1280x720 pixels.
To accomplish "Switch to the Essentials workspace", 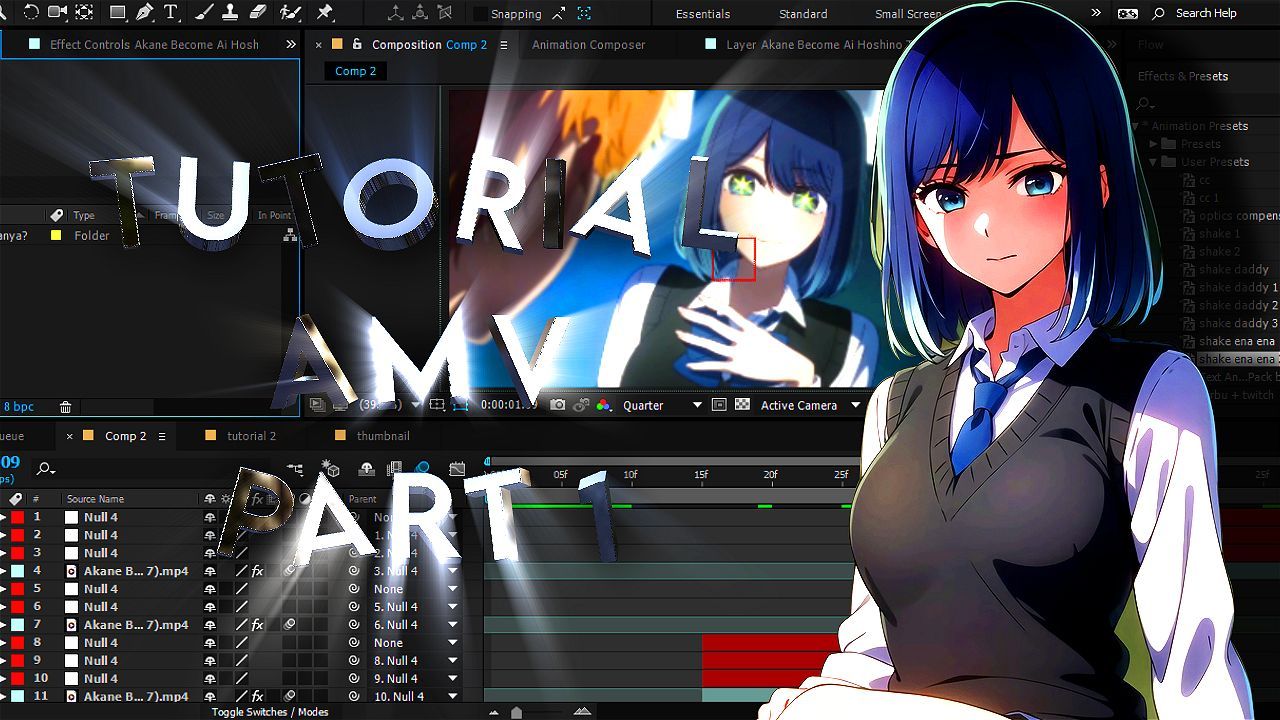I will click(703, 14).
